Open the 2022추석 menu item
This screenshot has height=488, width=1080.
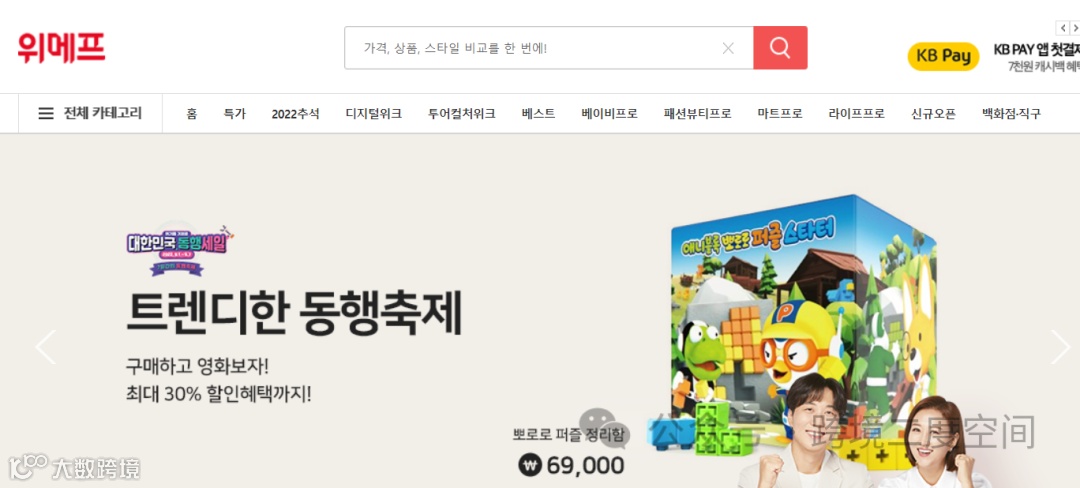[x=295, y=114]
